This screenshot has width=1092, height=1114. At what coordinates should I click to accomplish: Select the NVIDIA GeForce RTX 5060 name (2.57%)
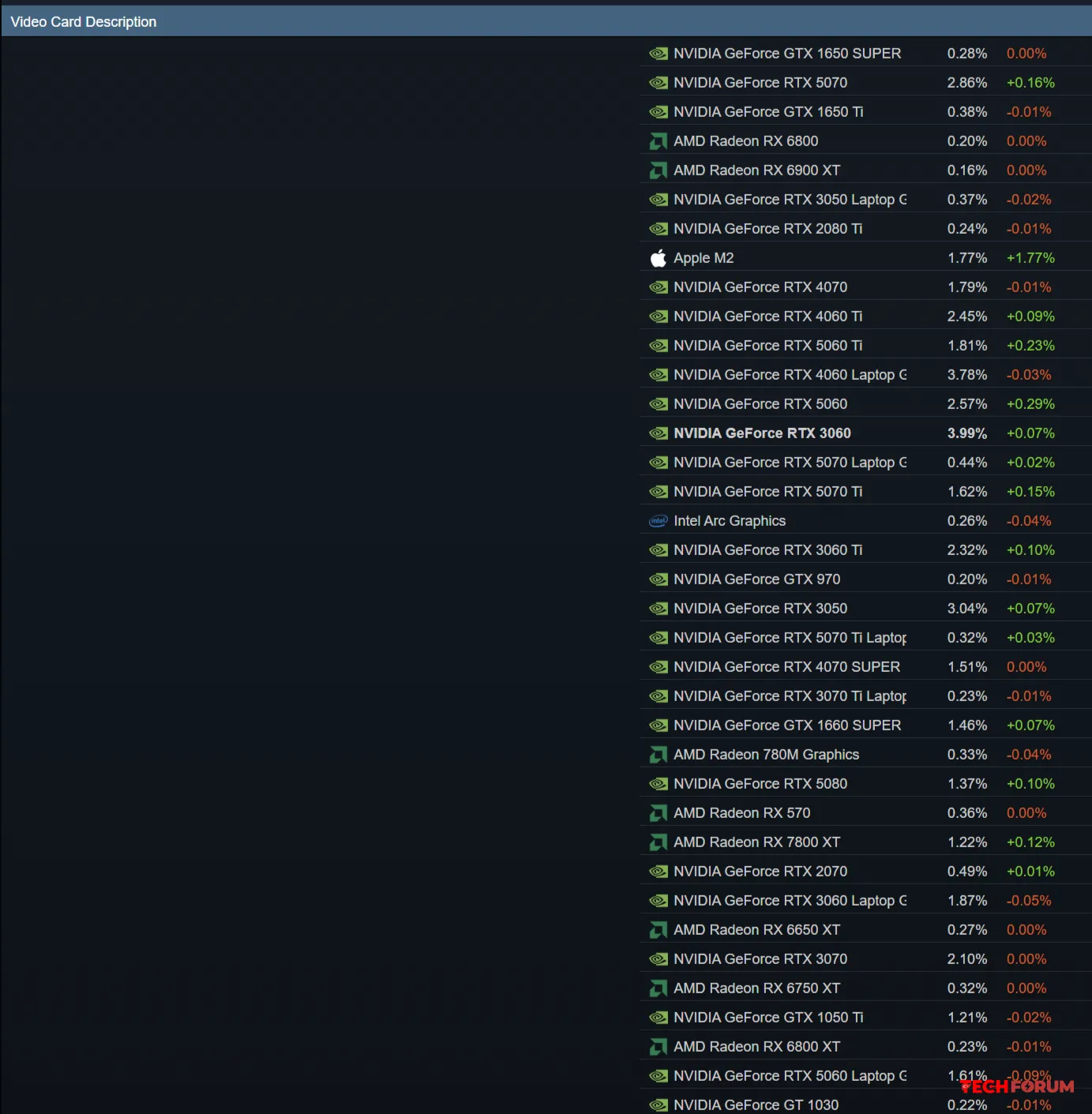(x=760, y=404)
